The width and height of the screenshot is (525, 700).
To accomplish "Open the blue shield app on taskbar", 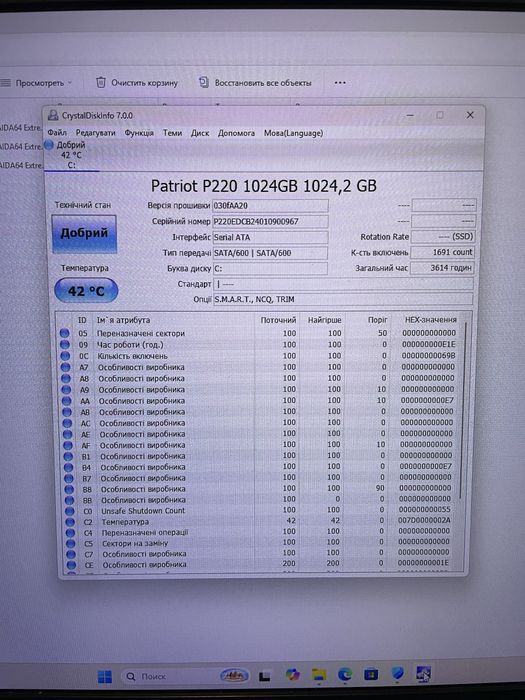I will (397, 674).
